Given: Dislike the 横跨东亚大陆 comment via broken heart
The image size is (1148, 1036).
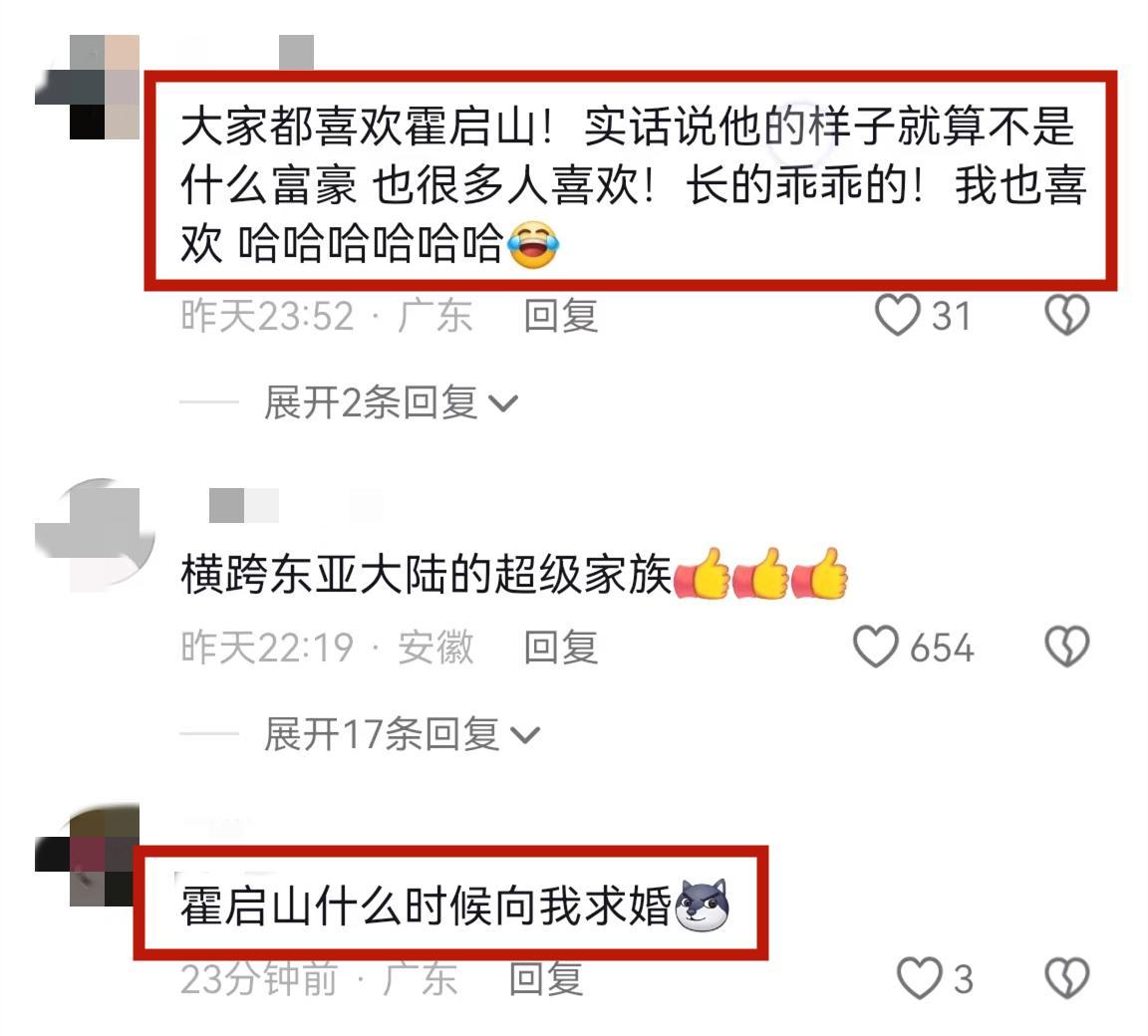Looking at the screenshot, I should 1066,647.
